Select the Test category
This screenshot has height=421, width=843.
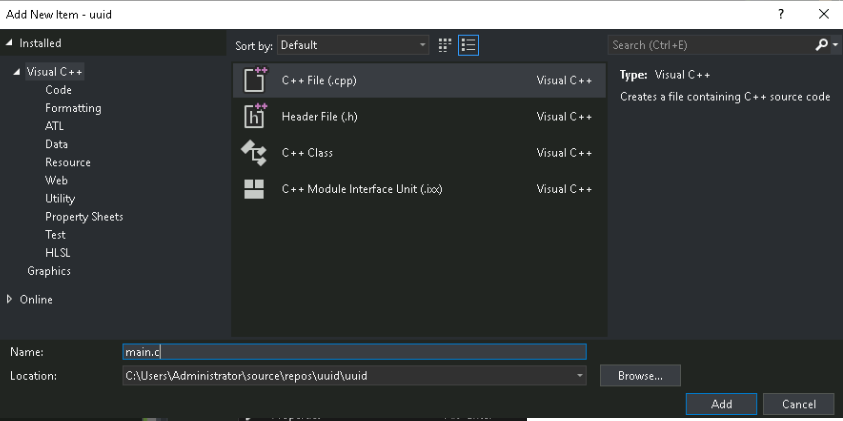coord(55,234)
